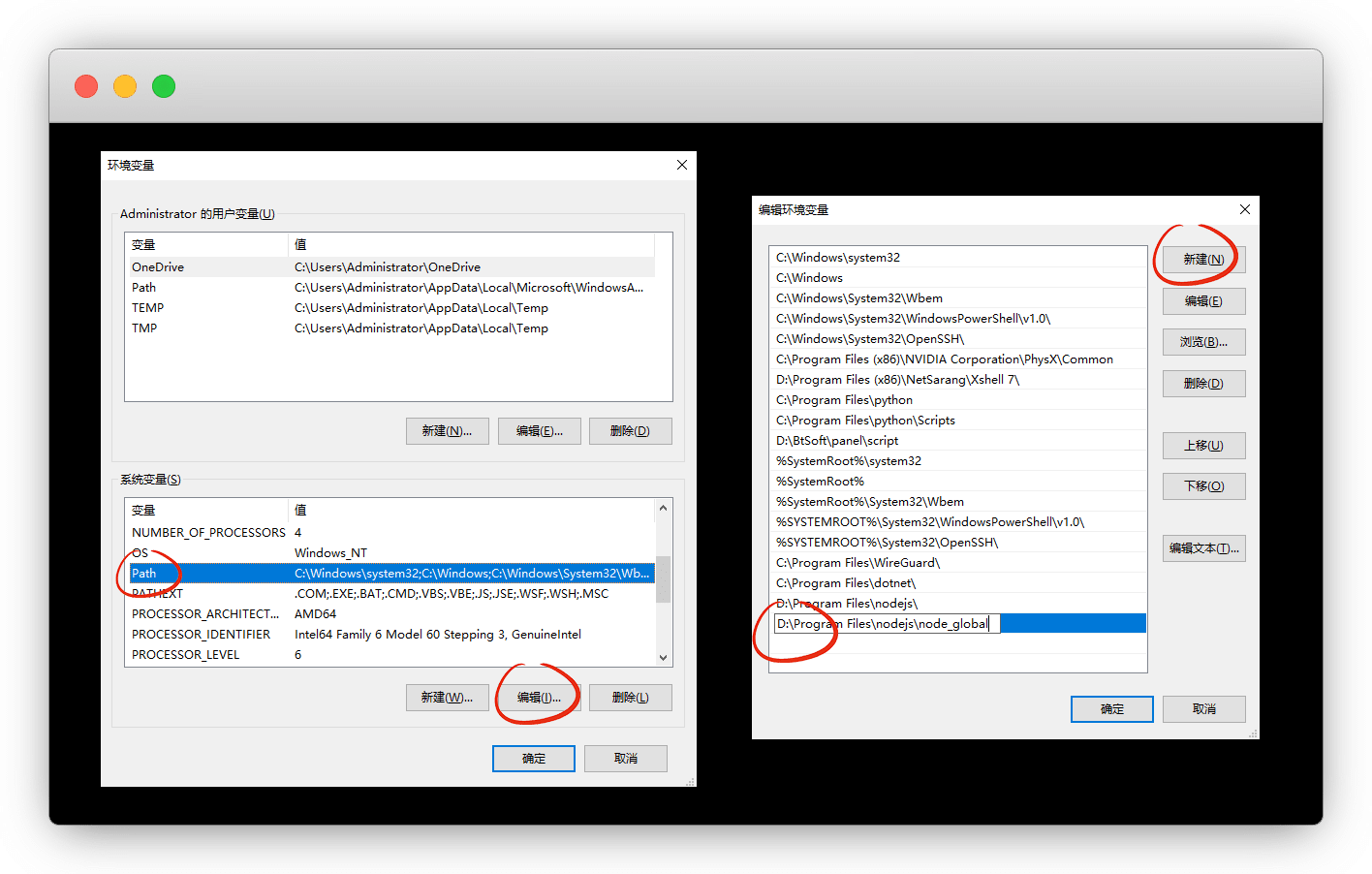Click the yellow minimize traffic light button
Screen dimensions: 1372x874
(125, 86)
